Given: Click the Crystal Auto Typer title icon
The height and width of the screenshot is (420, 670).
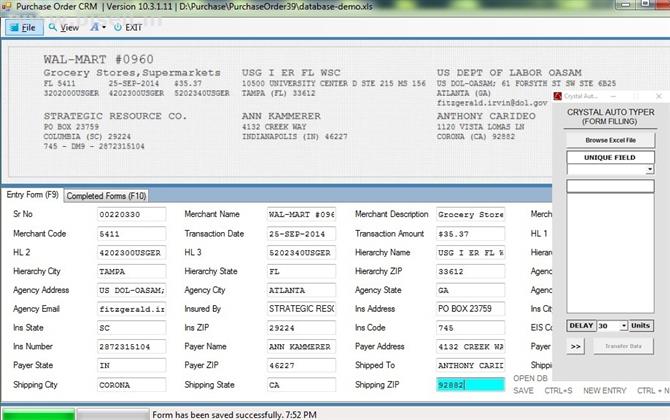Looking at the screenshot, I should point(557,96).
